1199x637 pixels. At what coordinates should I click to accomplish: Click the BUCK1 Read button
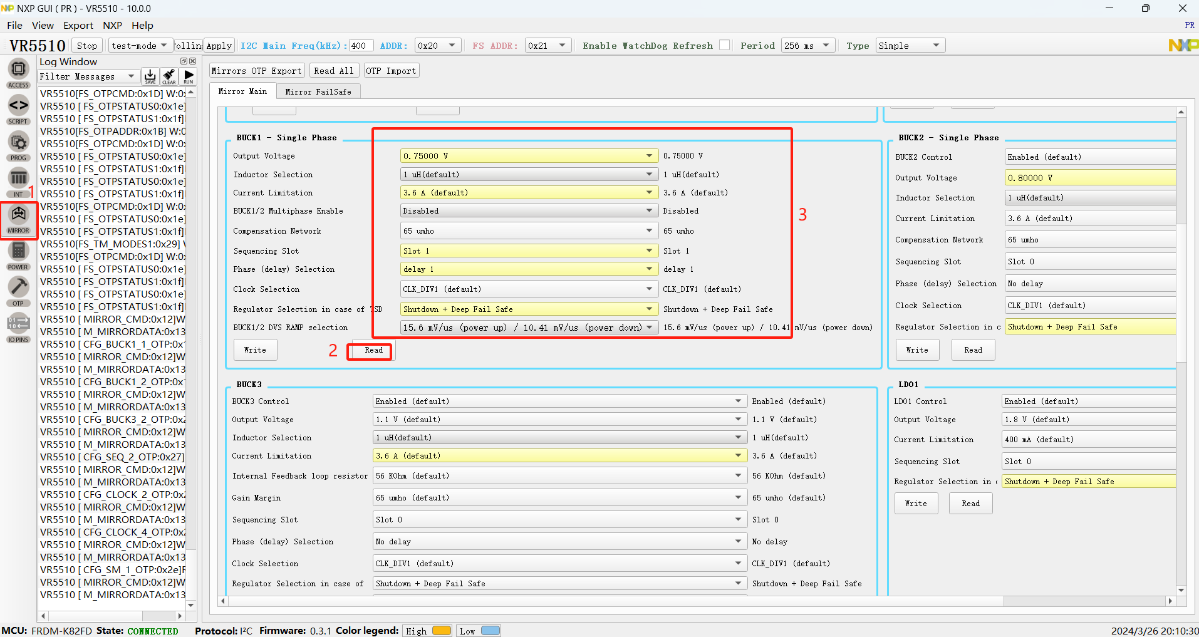[373, 351]
